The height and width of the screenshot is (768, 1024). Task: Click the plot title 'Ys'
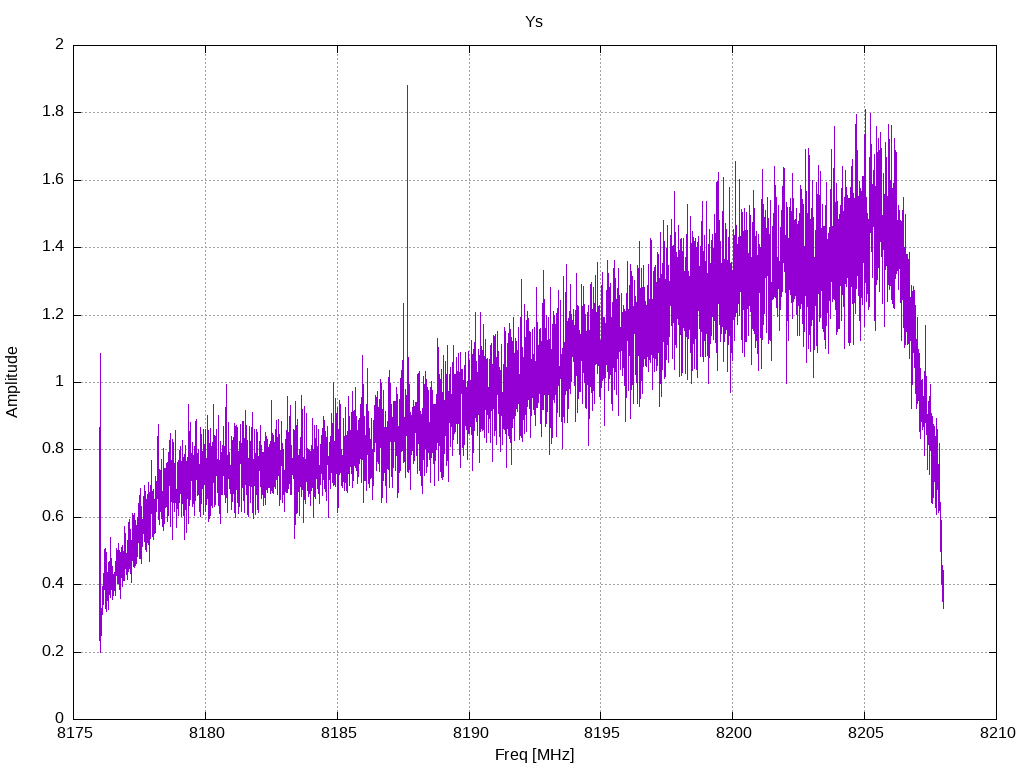pos(534,22)
